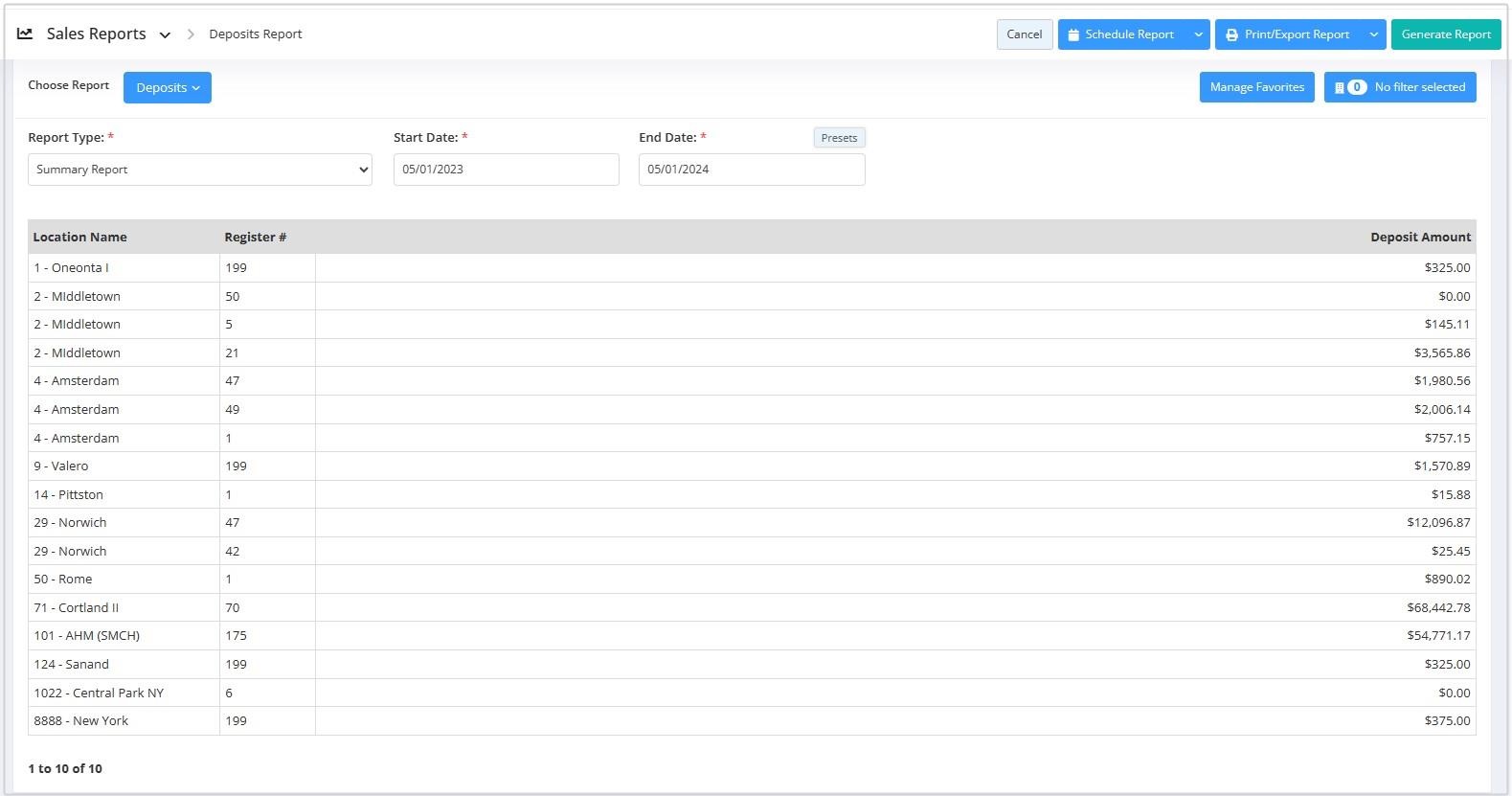Screen dimensions: 1512x796
Task: Click the $25.45 deposit amount
Action: (1451, 551)
